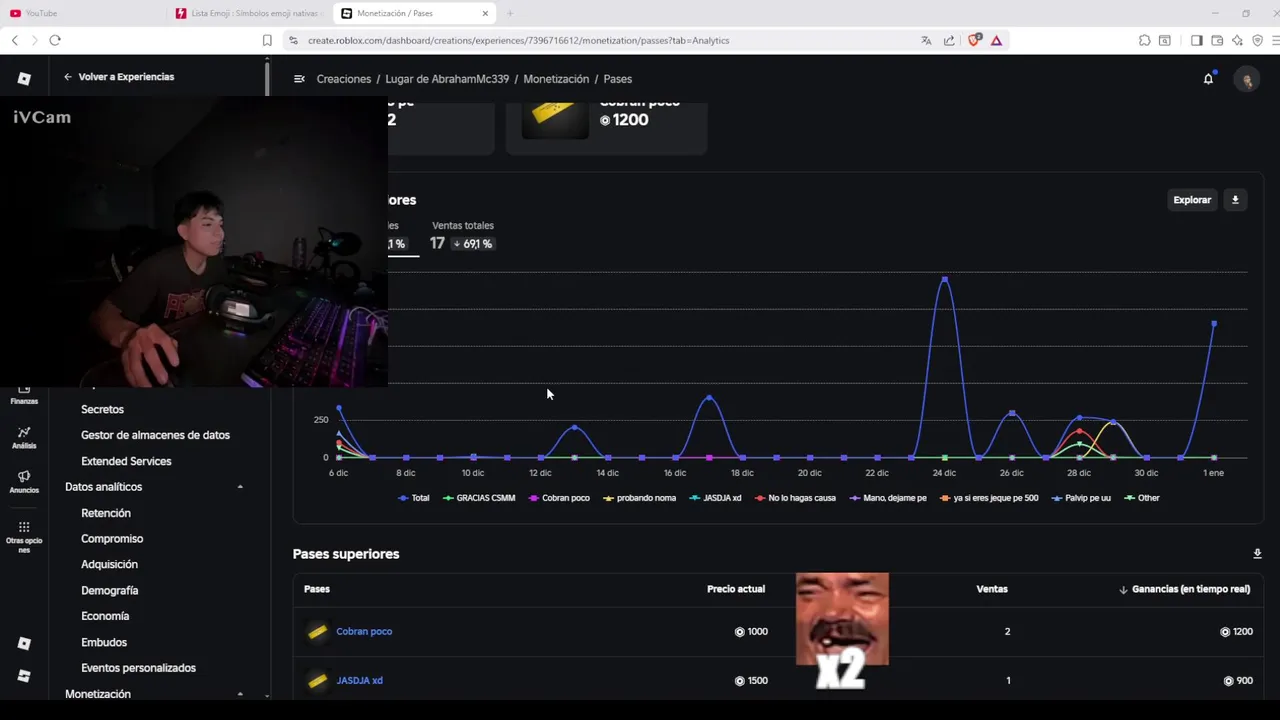The width and height of the screenshot is (1280, 720).
Task: Open Economía in the sidebar
Action: click(105, 616)
